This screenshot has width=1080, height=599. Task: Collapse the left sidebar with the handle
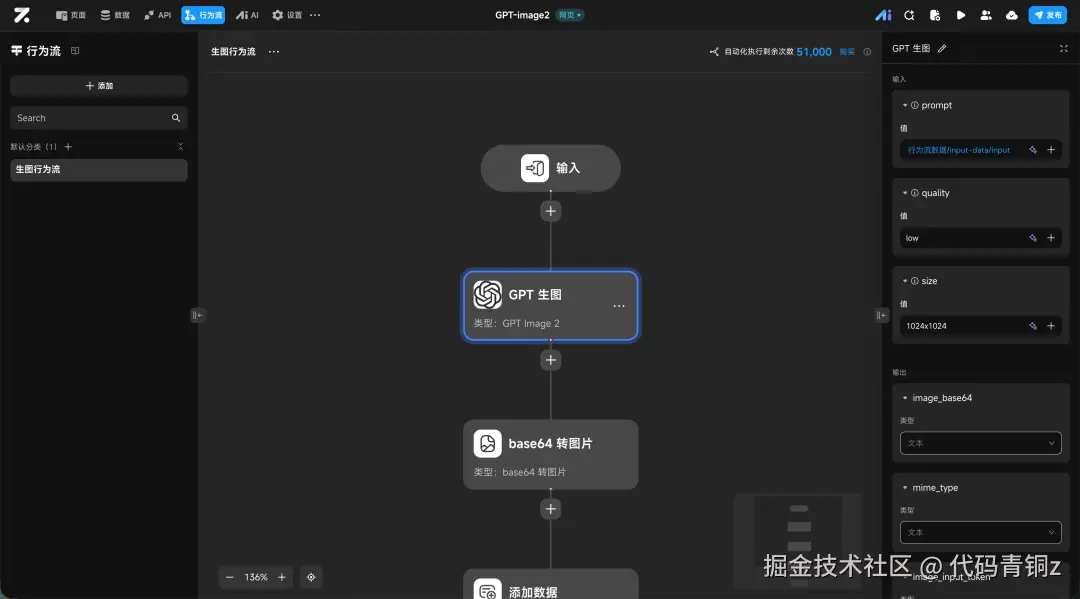197,315
